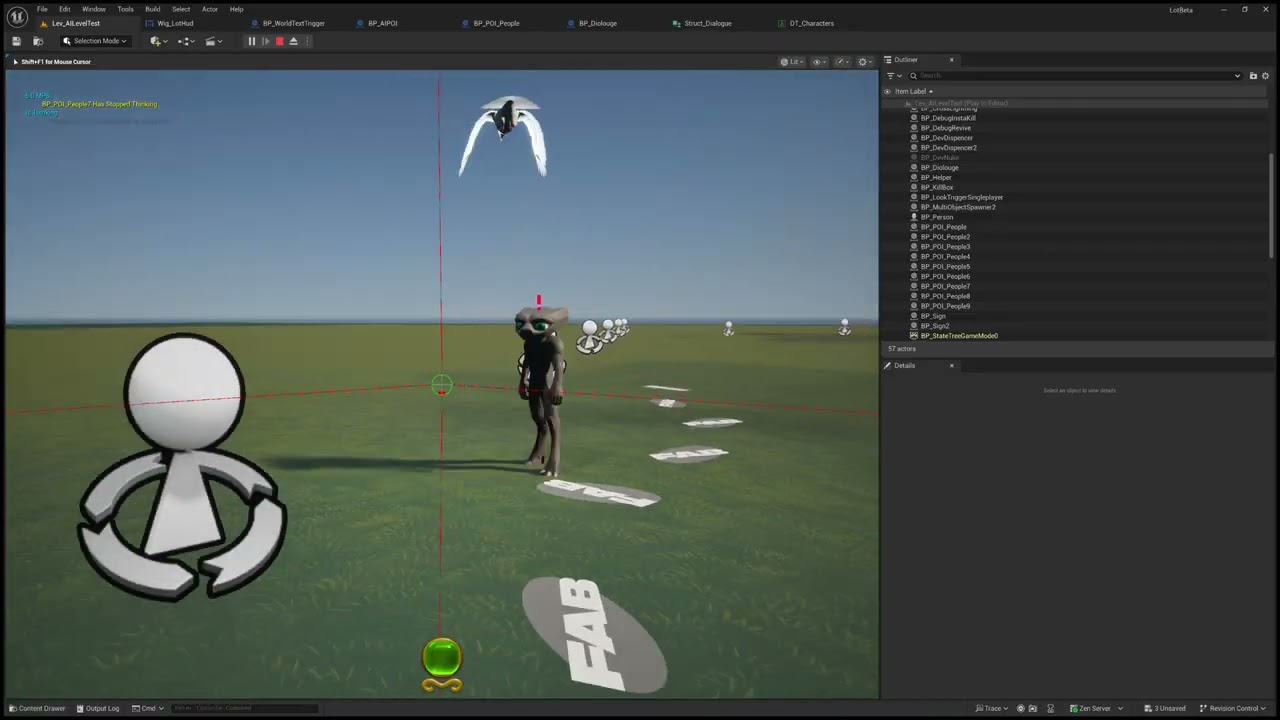This screenshot has width=1280, height=720.
Task: Close the Details panel tab
Action: (x=951, y=366)
